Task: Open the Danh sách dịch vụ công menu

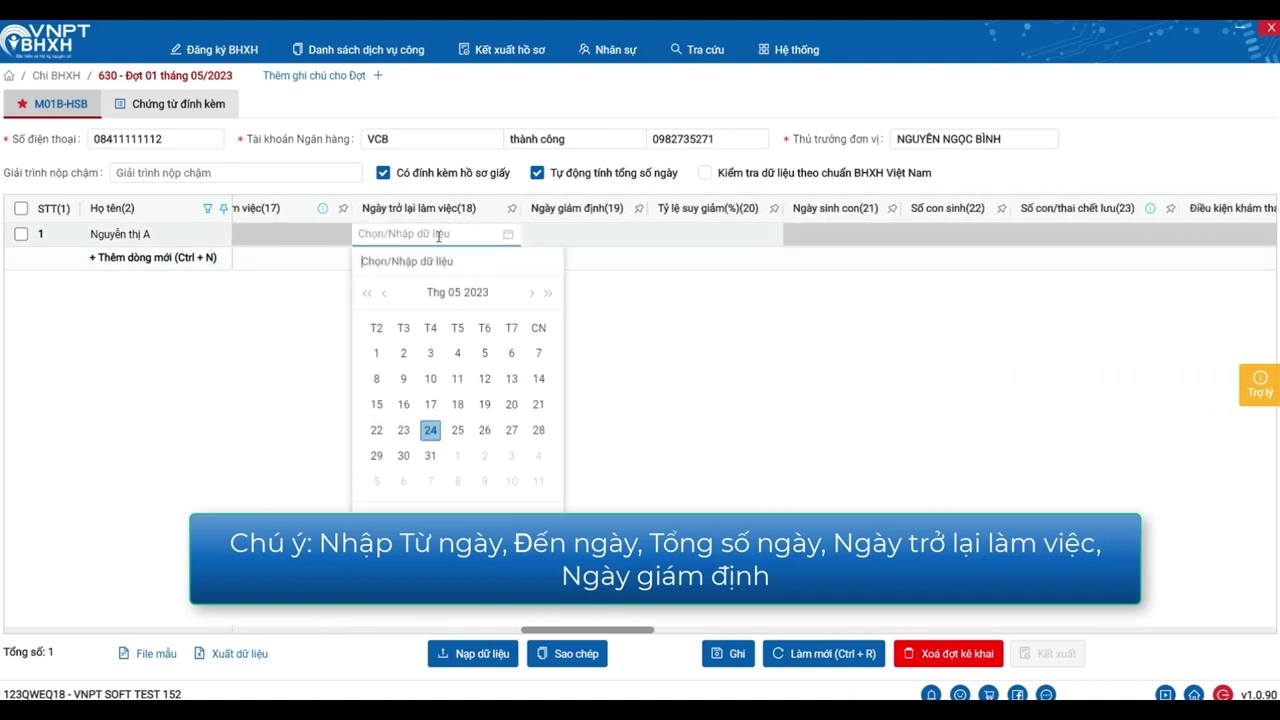Action: click(x=358, y=50)
